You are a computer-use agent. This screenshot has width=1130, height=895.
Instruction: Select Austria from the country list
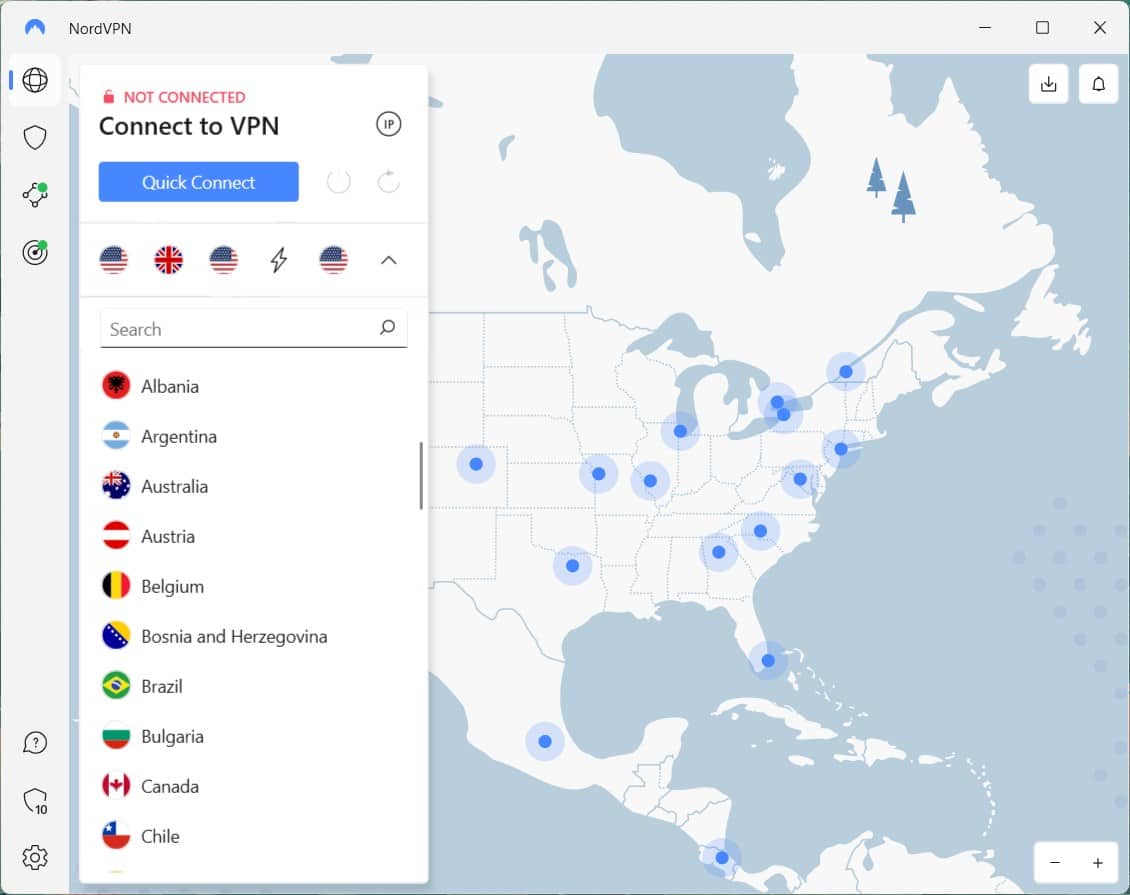[x=254, y=536]
